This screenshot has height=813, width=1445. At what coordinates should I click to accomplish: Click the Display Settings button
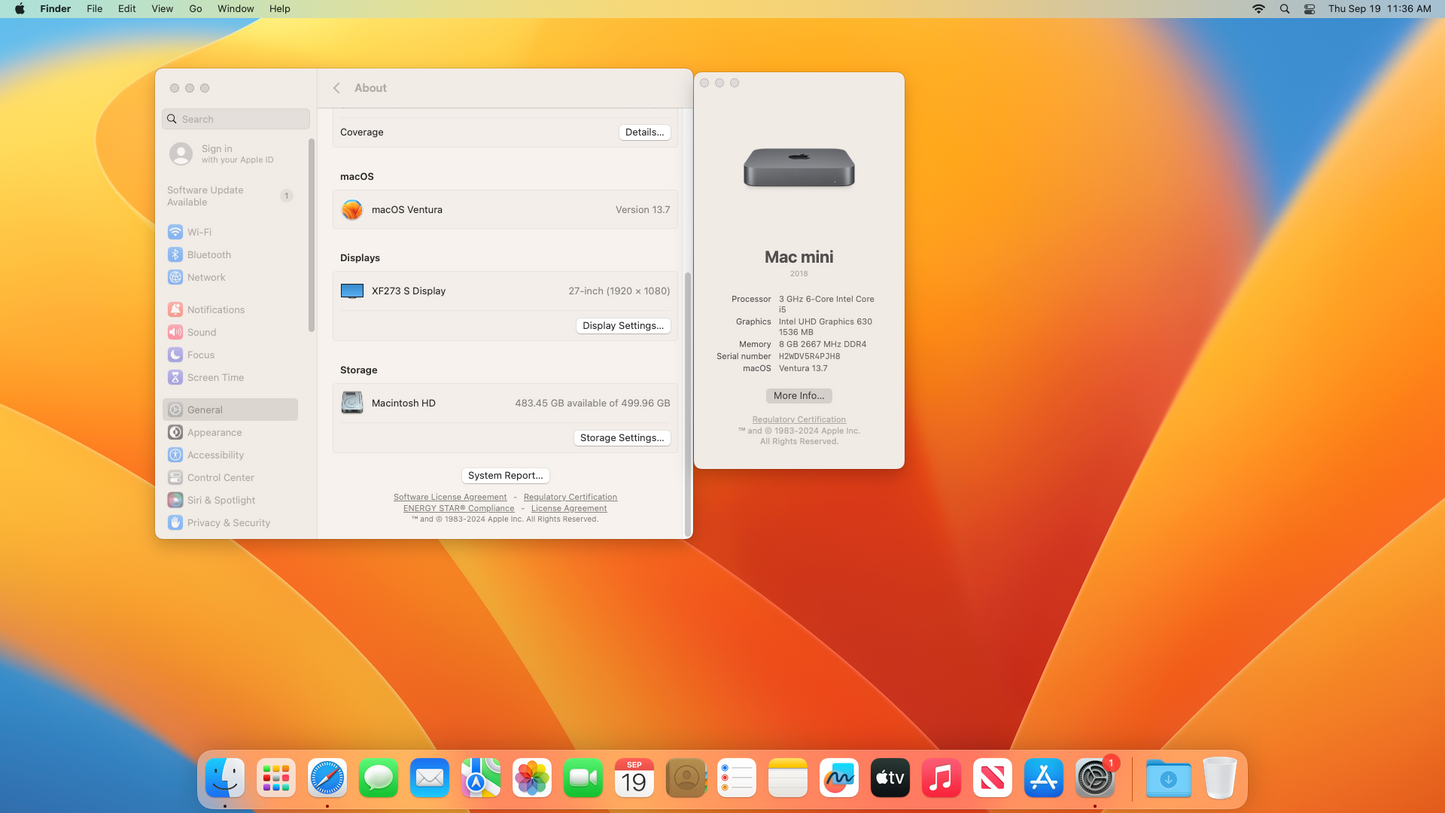point(622,326)
